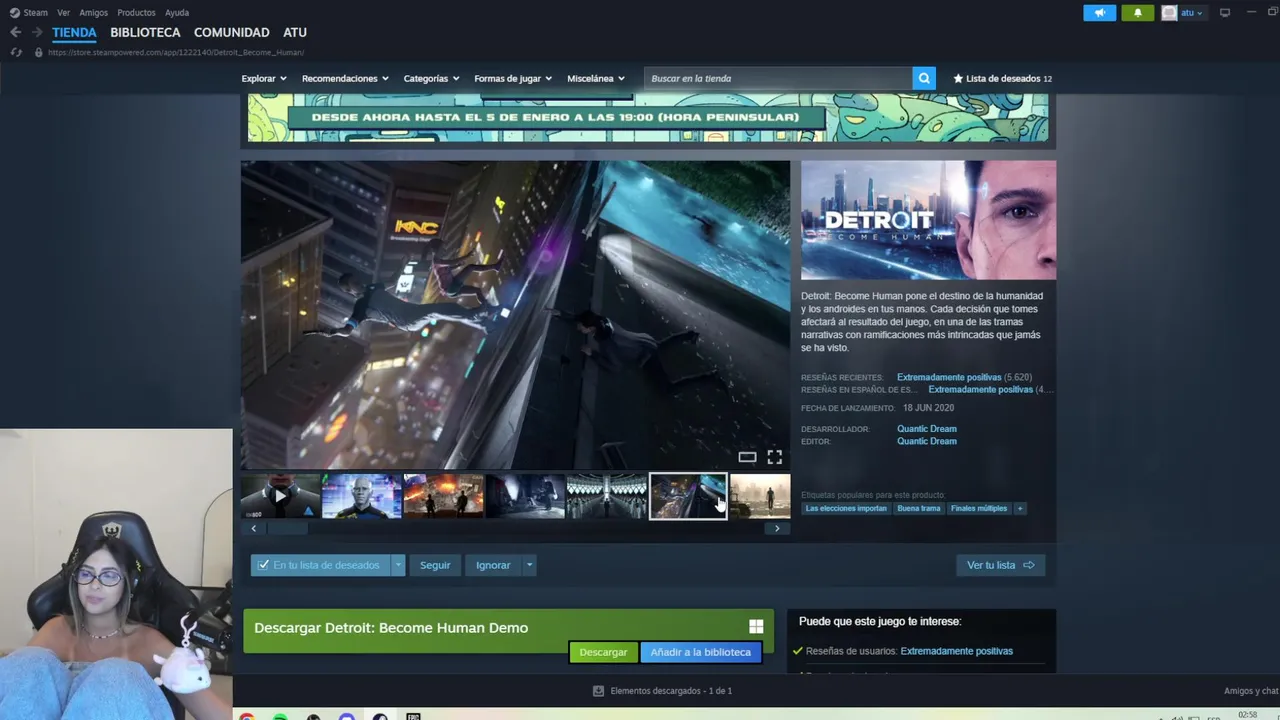Go back with the left arrow button
This screenshot has height=720, width=1280.
[x=15, y=32]
